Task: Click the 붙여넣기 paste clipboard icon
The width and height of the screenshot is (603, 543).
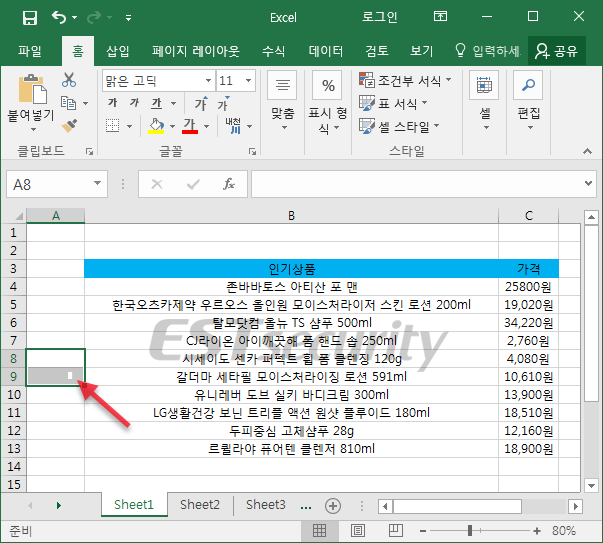Action: pyautogui.click(x=32, y=90)
